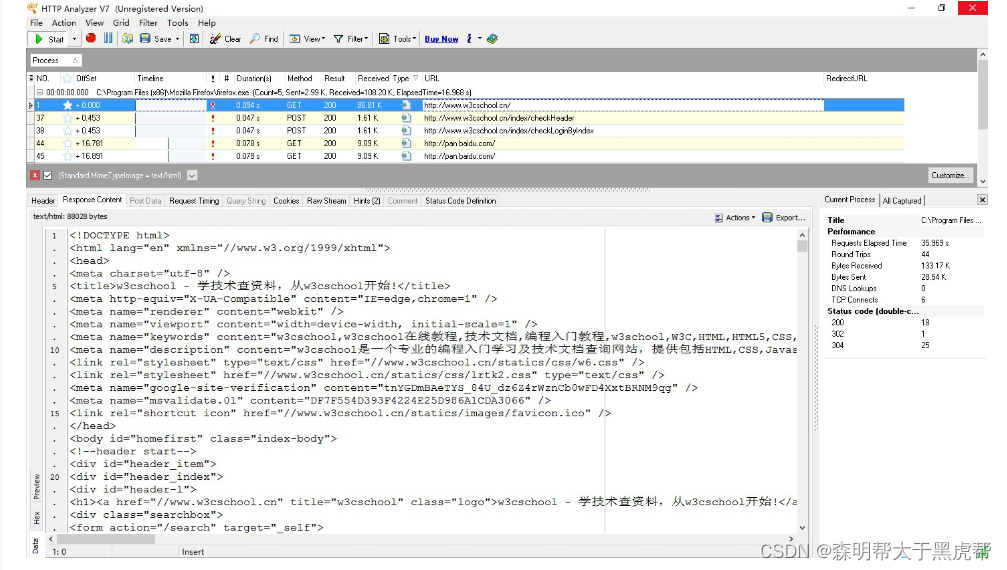Open the Filter menu in menu bar

148,22
